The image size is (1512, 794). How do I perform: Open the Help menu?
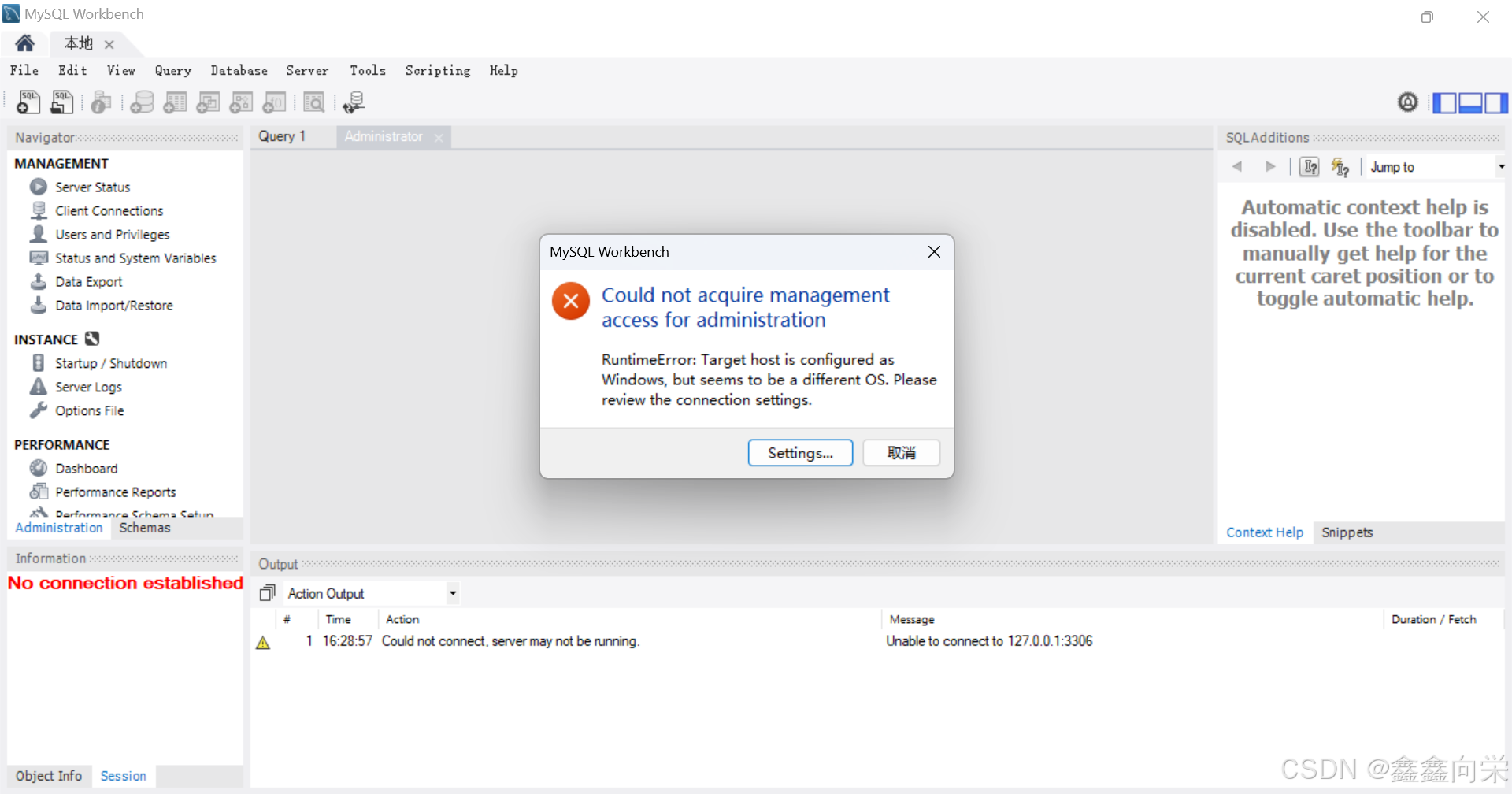point(504,70)
